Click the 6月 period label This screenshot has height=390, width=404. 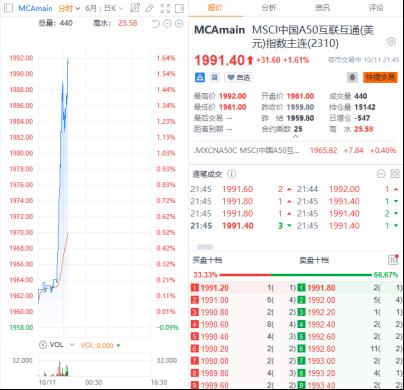91,8
